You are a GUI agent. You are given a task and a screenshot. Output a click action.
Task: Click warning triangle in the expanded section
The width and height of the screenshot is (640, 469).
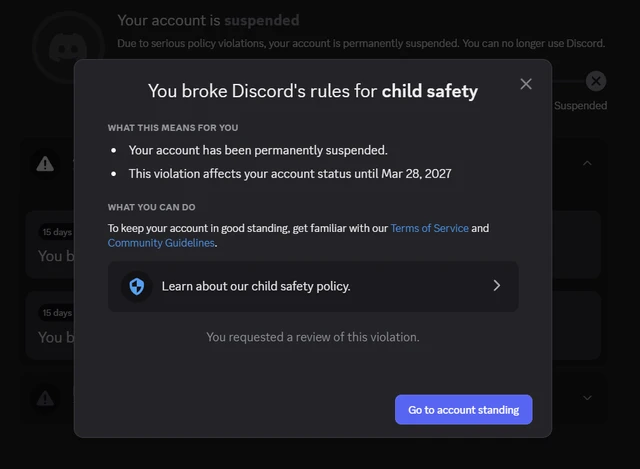coord(45,164)
